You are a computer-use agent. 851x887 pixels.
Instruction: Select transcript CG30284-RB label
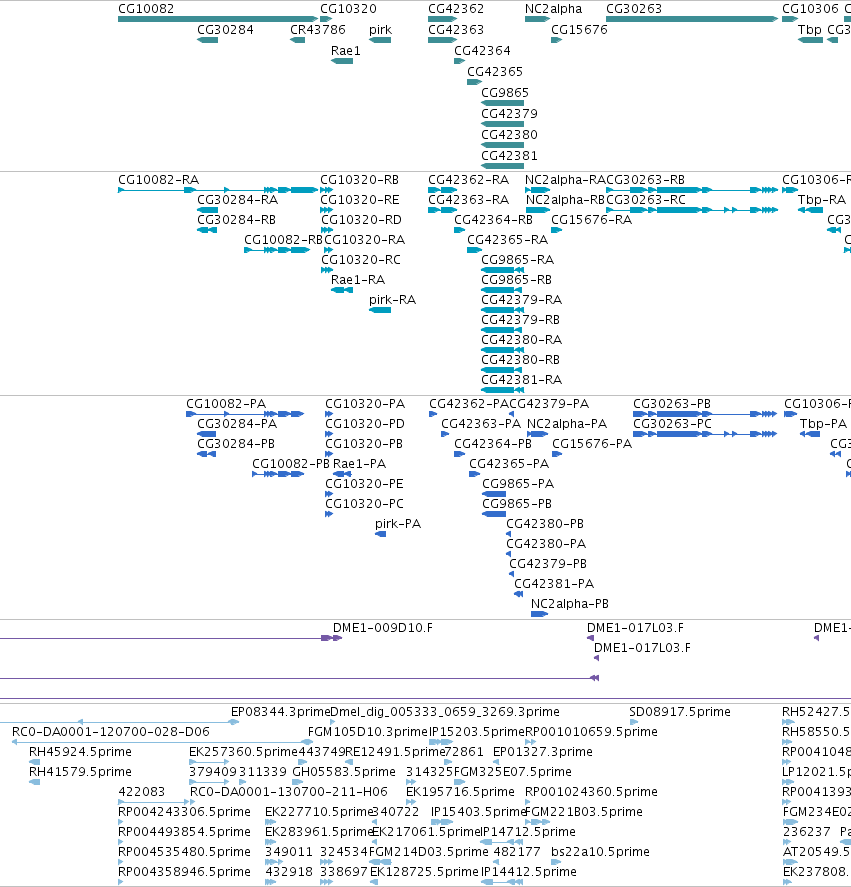(x=237, y=219)
